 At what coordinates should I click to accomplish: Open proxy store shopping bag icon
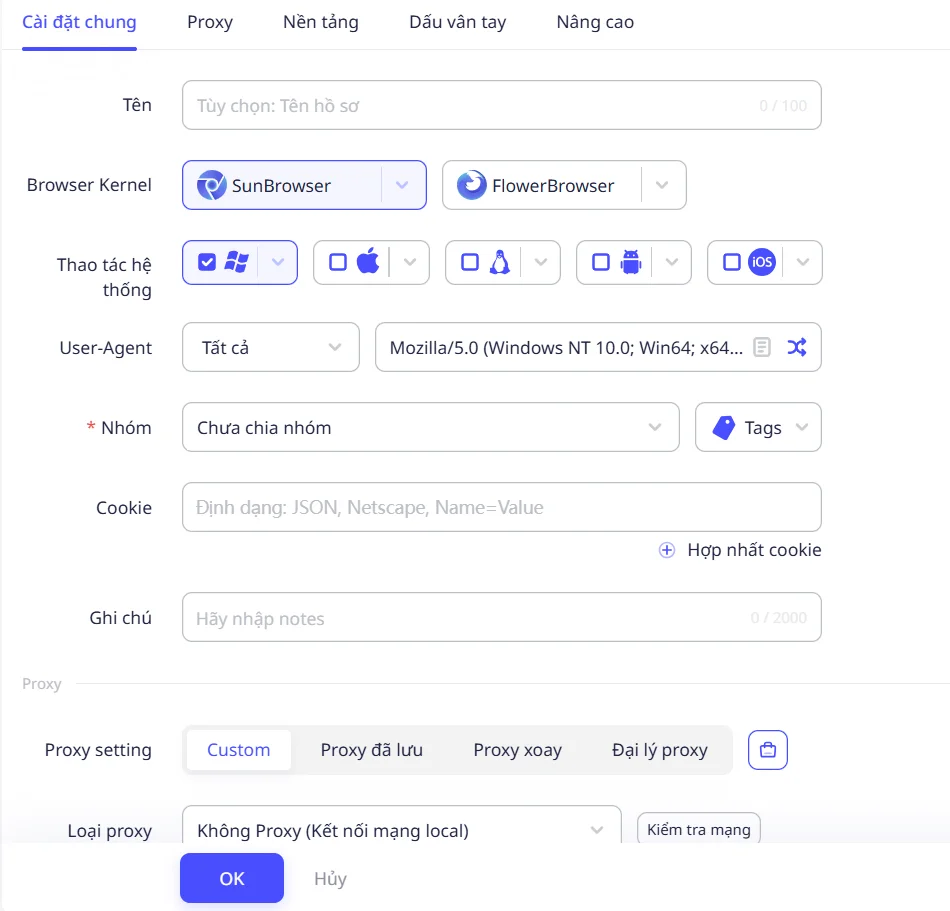coord(768,750)
